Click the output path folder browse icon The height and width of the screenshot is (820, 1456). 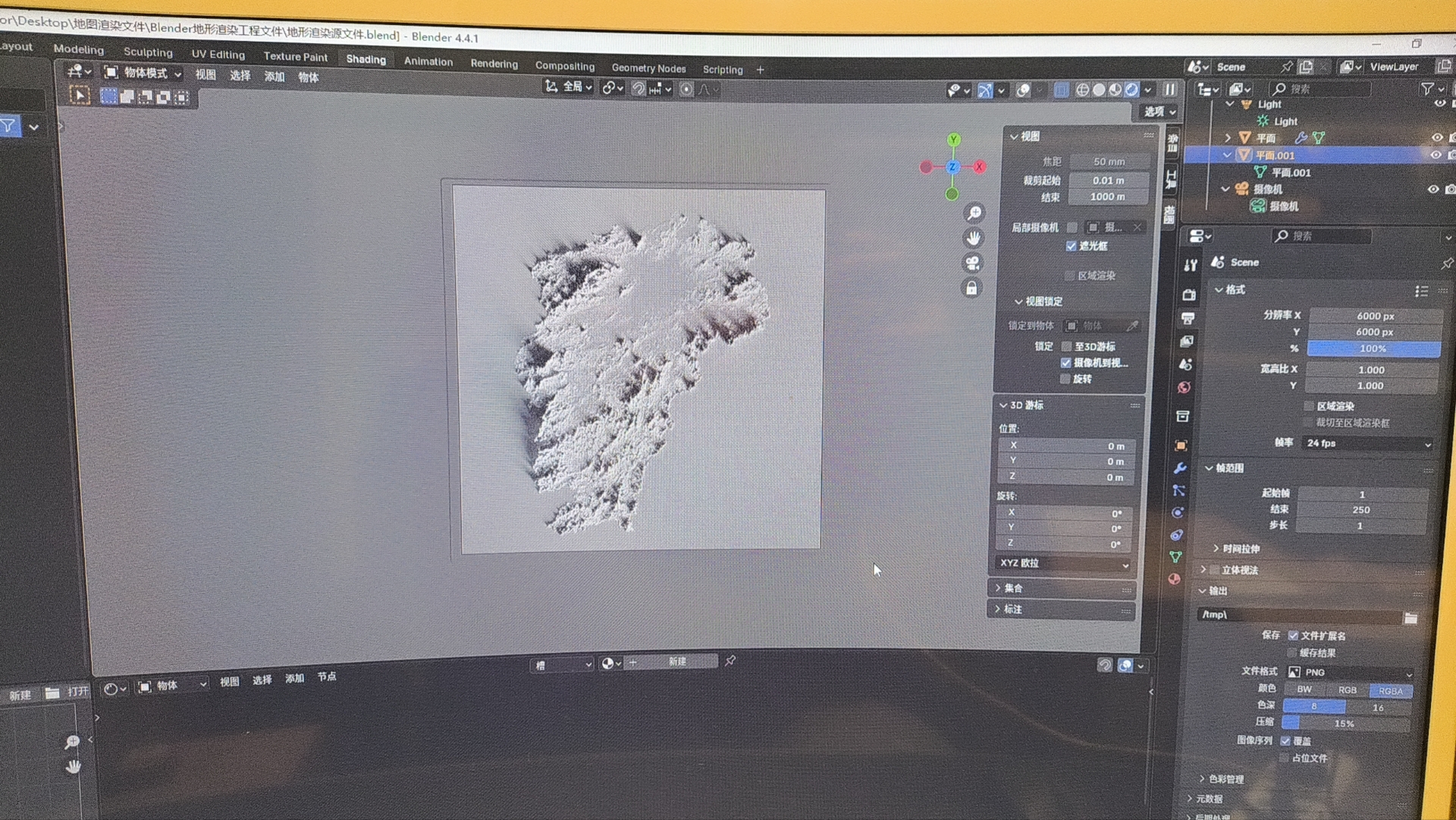[1410, 618]
